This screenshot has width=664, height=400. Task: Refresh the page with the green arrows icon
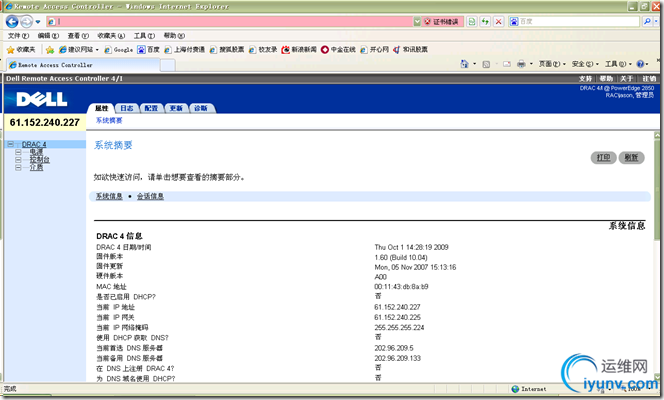pyautogui.click(x=485, y=21)
